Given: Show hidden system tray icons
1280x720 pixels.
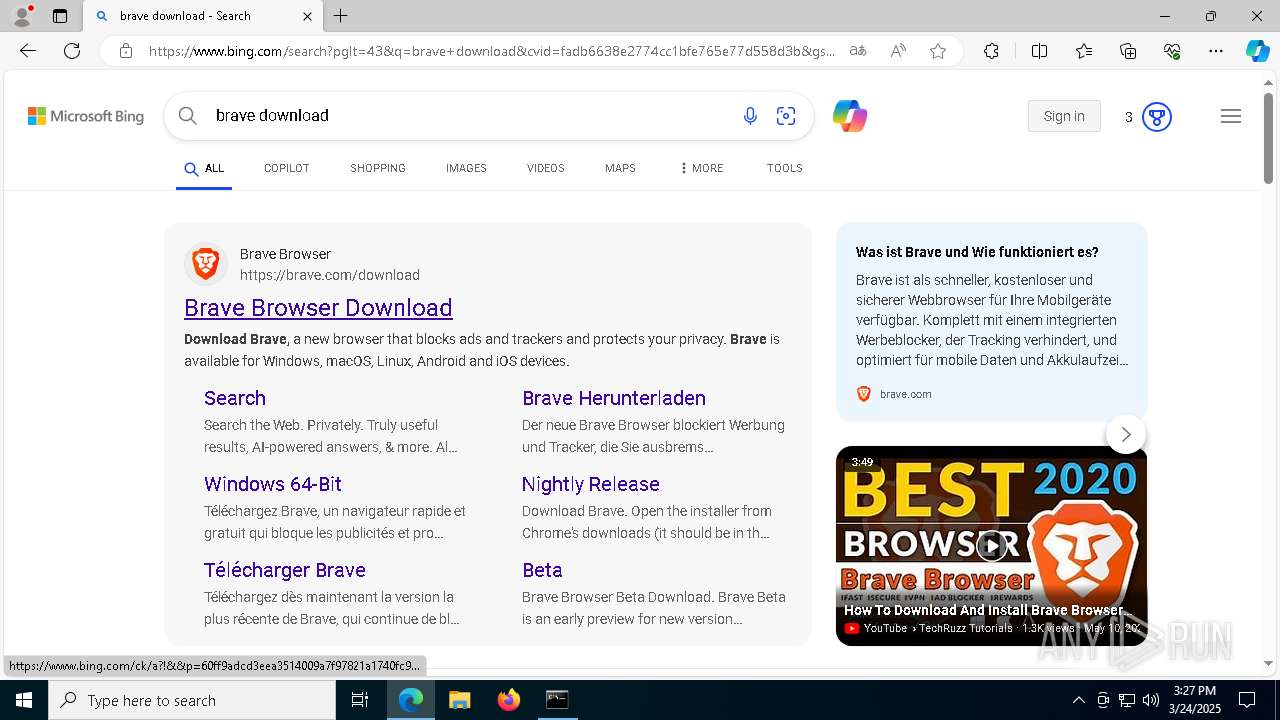Looking at the screenshot, I should 1078,700.
